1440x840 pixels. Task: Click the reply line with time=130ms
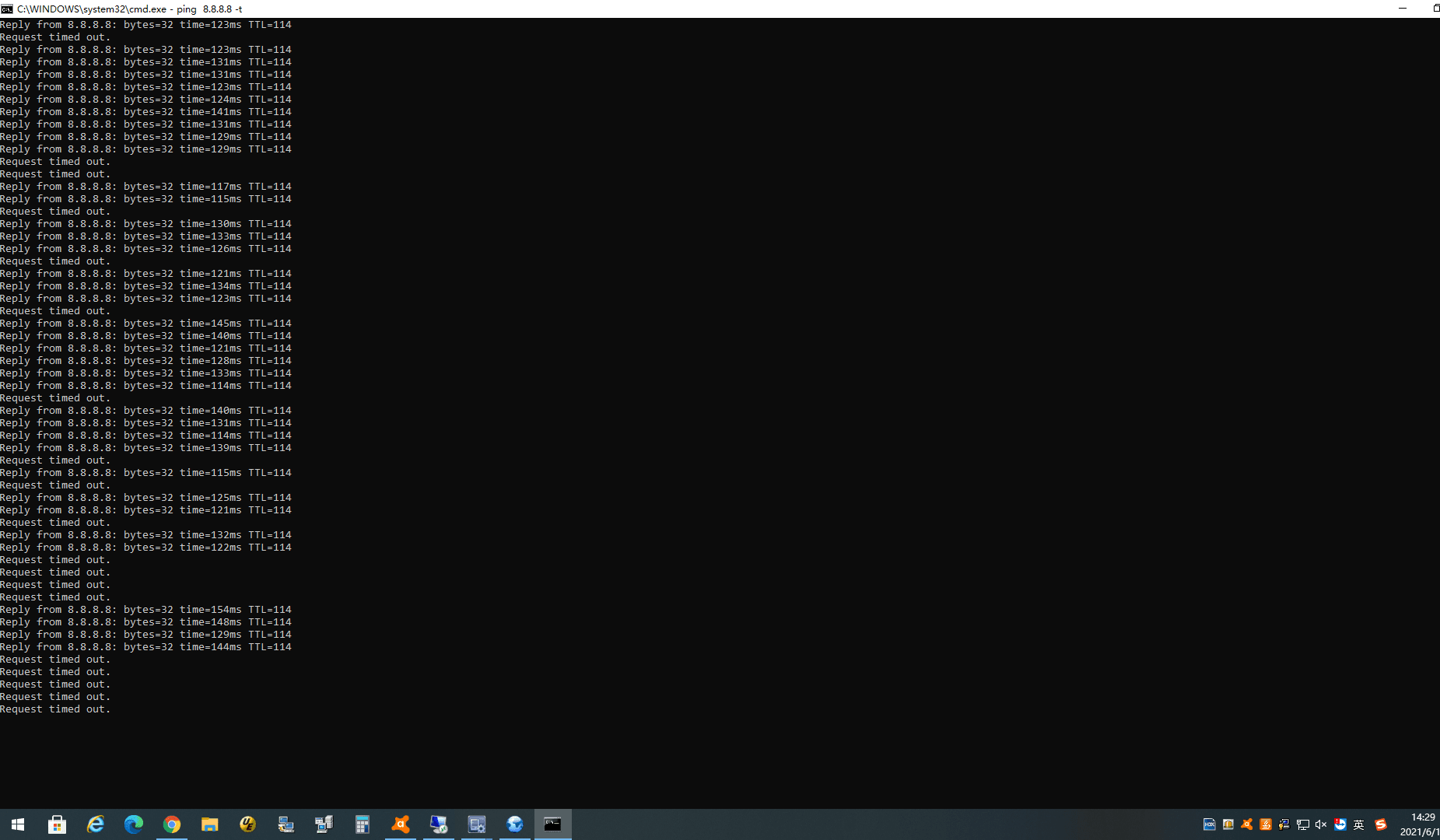coord(145,224)
